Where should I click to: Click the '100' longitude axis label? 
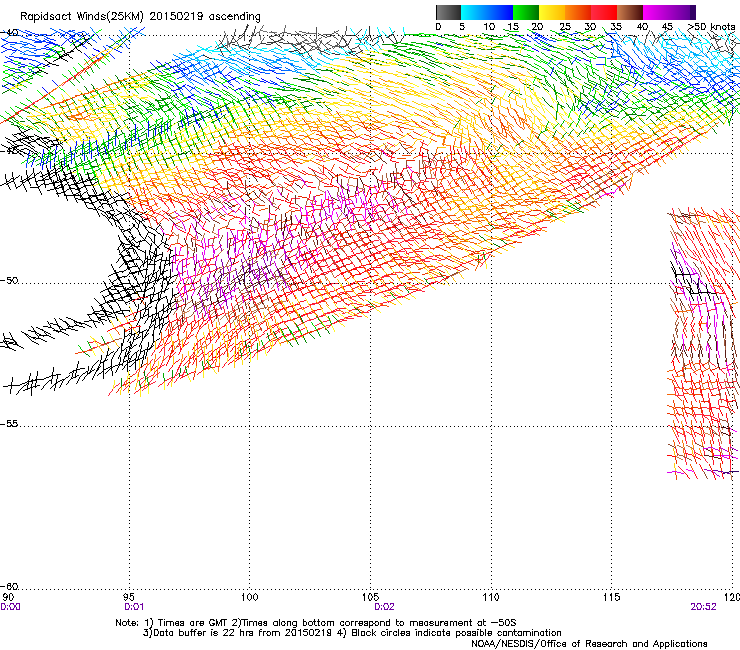tap(250, 598)
